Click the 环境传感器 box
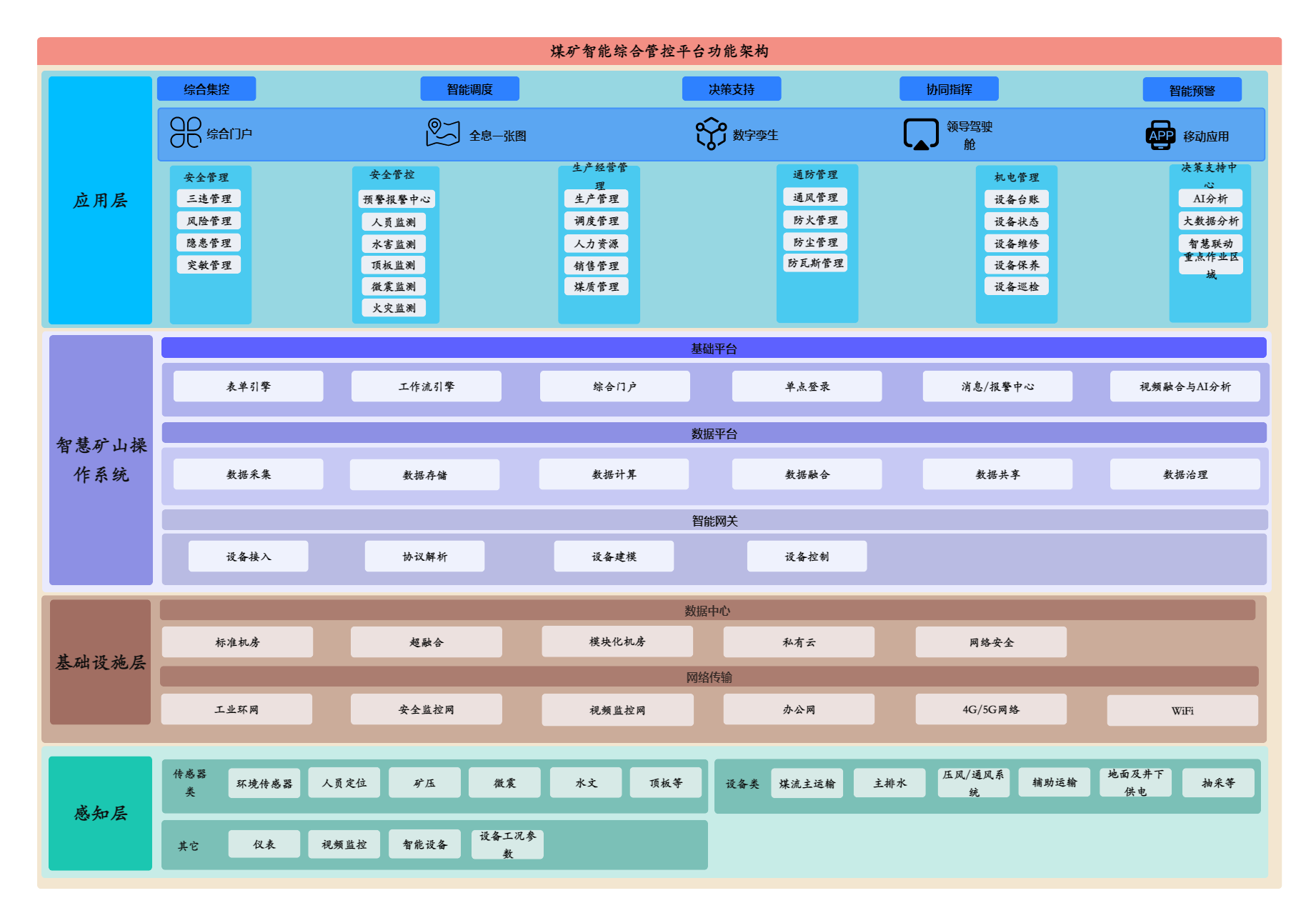This screenshot has height=923, width=1316. [x=264, y=784]
